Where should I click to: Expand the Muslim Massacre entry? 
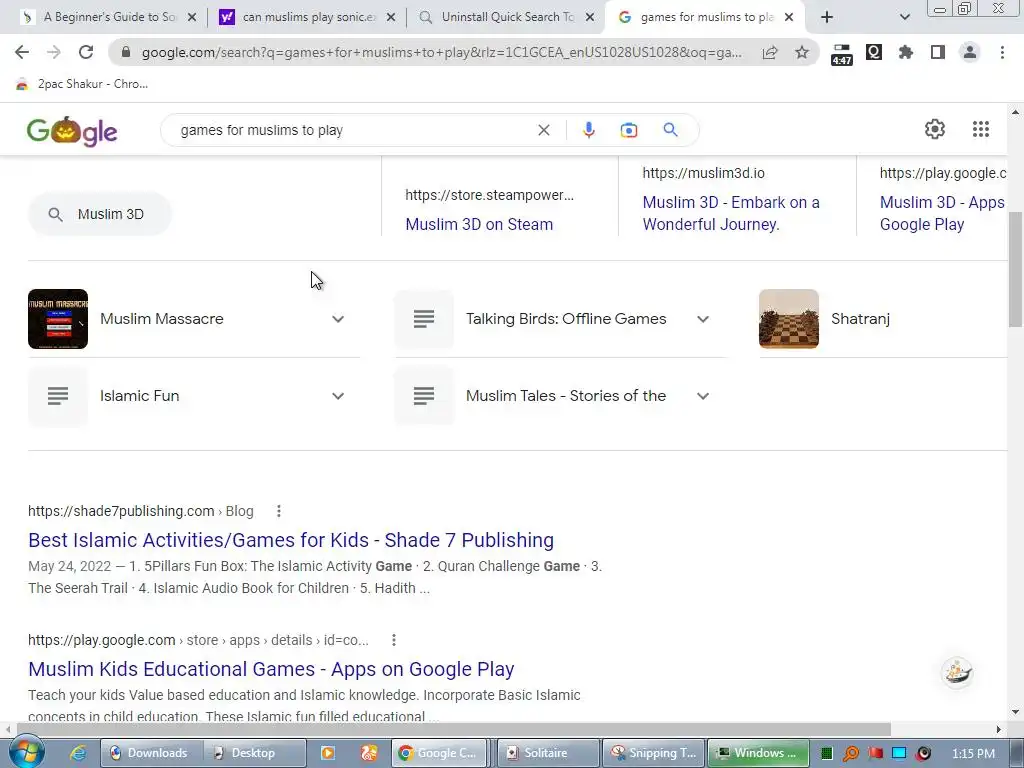click(338, 319)
